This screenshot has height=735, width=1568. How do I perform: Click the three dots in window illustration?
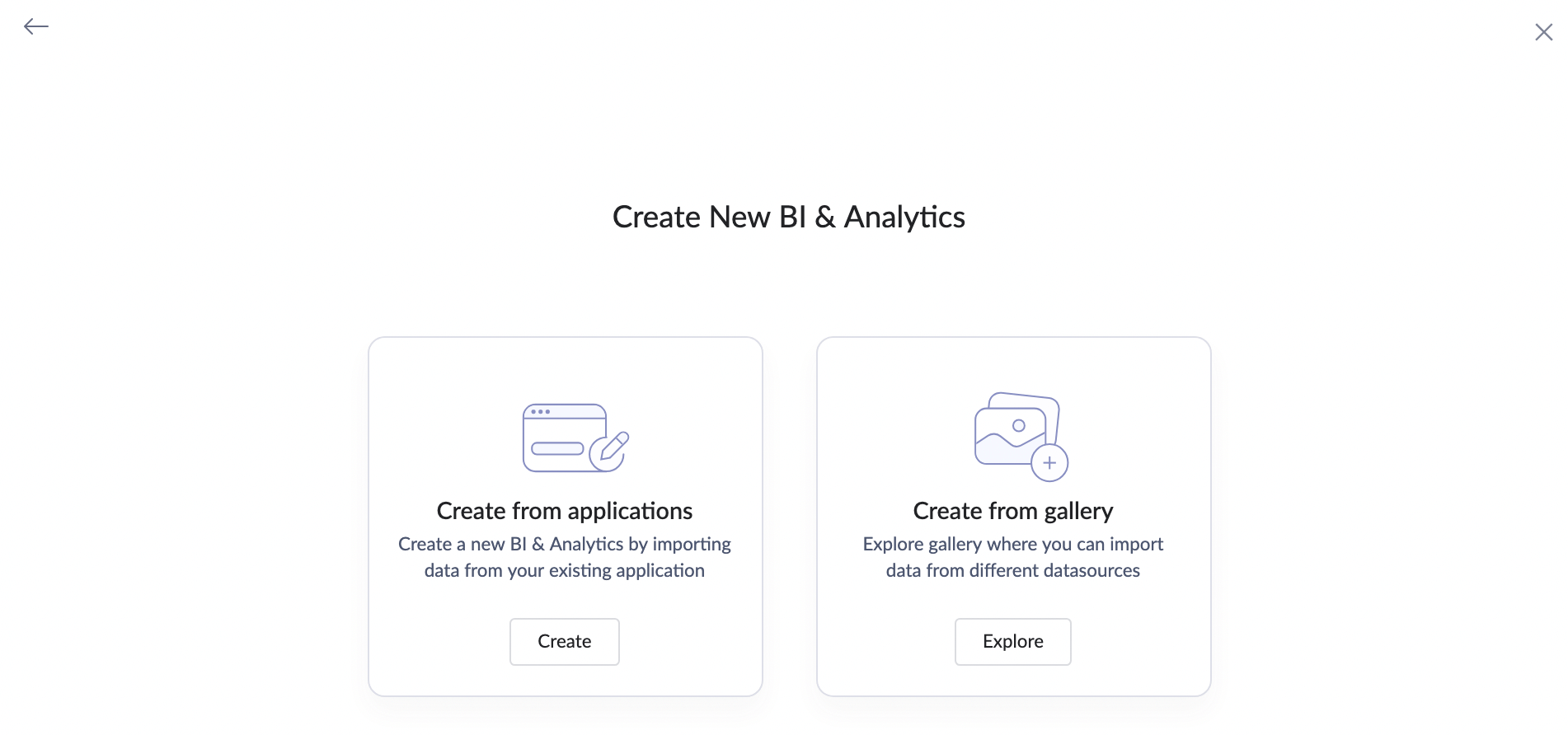[x=540, y=411]
